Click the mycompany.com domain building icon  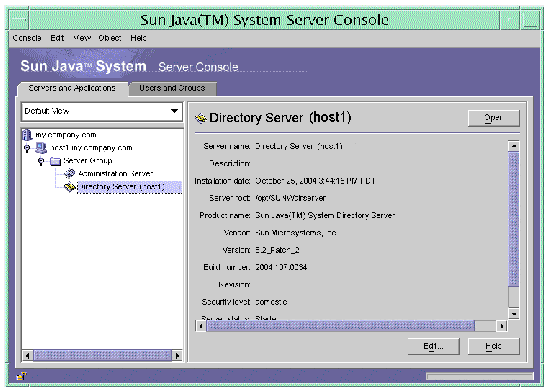click(27, 134)
